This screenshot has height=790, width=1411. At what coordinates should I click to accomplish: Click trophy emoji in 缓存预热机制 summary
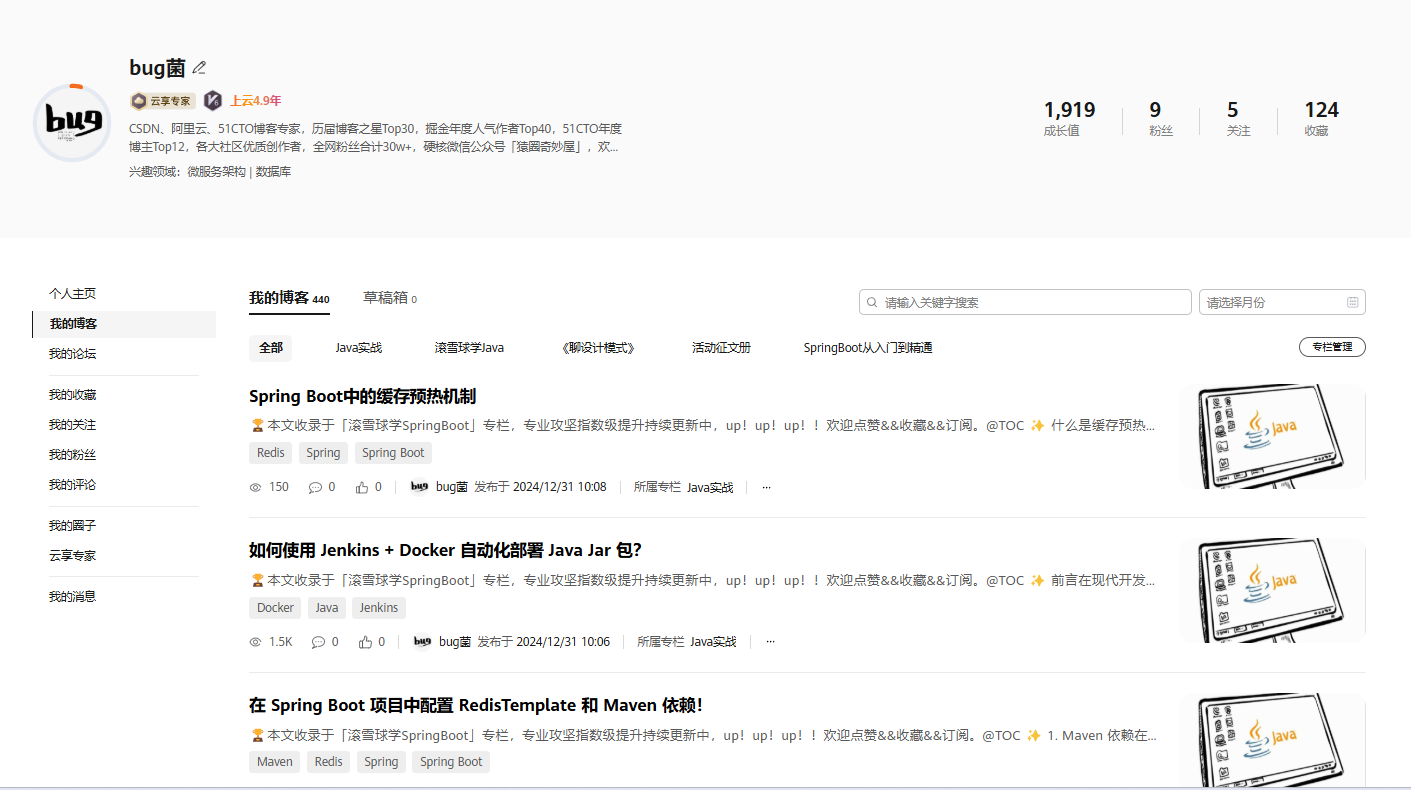[257, 425]
